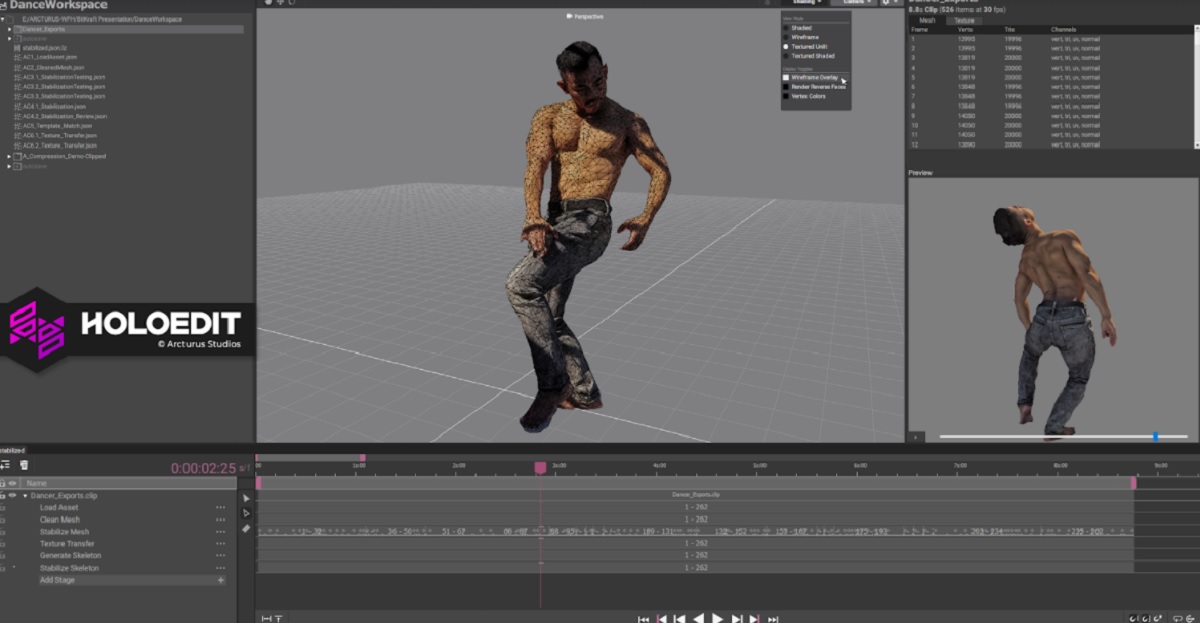Choose the Textured Unlit view mode
The height and width of the screenshot is (623, 1200).
tap(786, 47)
